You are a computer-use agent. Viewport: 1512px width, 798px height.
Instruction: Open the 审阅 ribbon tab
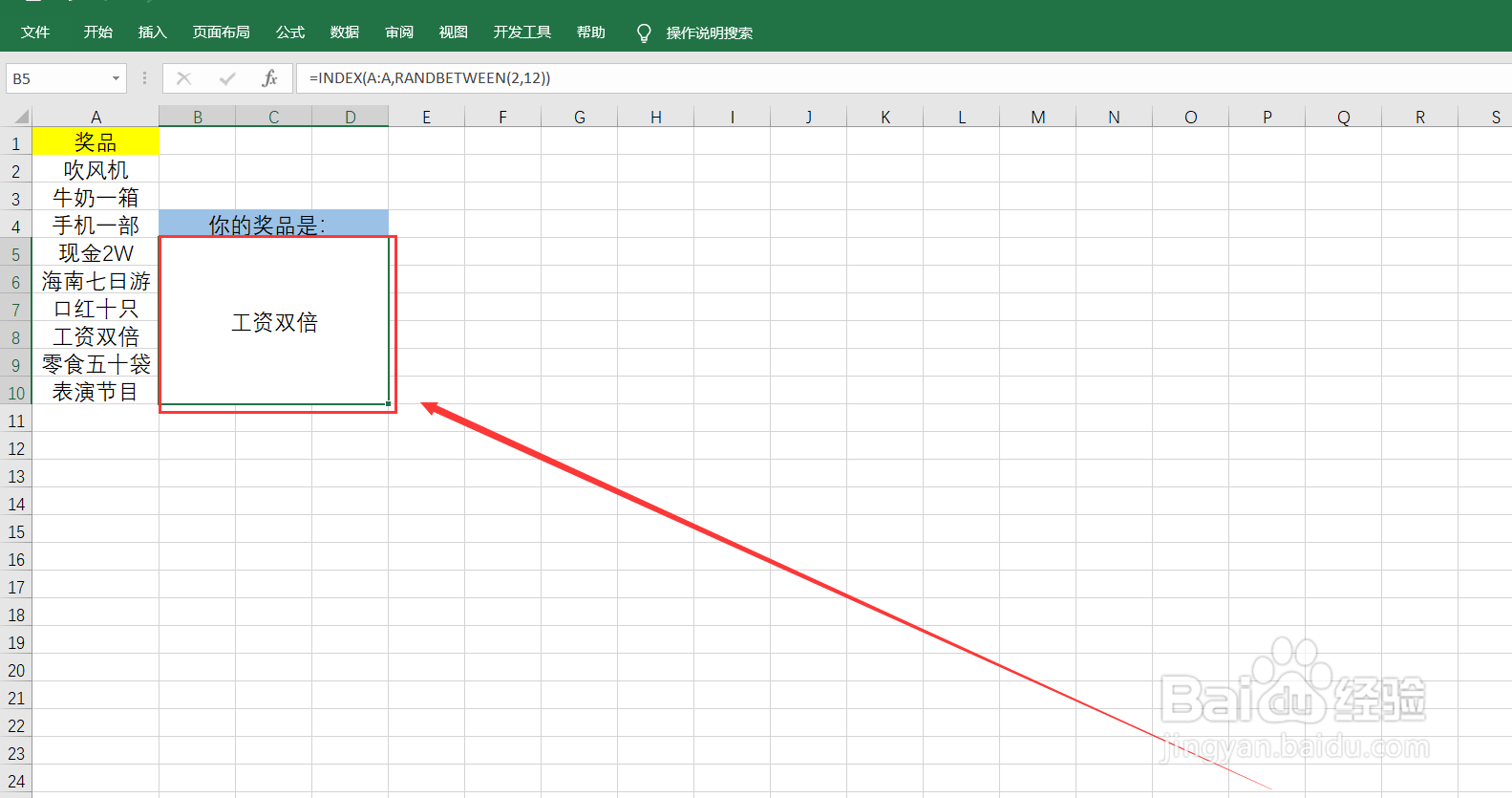point(398,32)
